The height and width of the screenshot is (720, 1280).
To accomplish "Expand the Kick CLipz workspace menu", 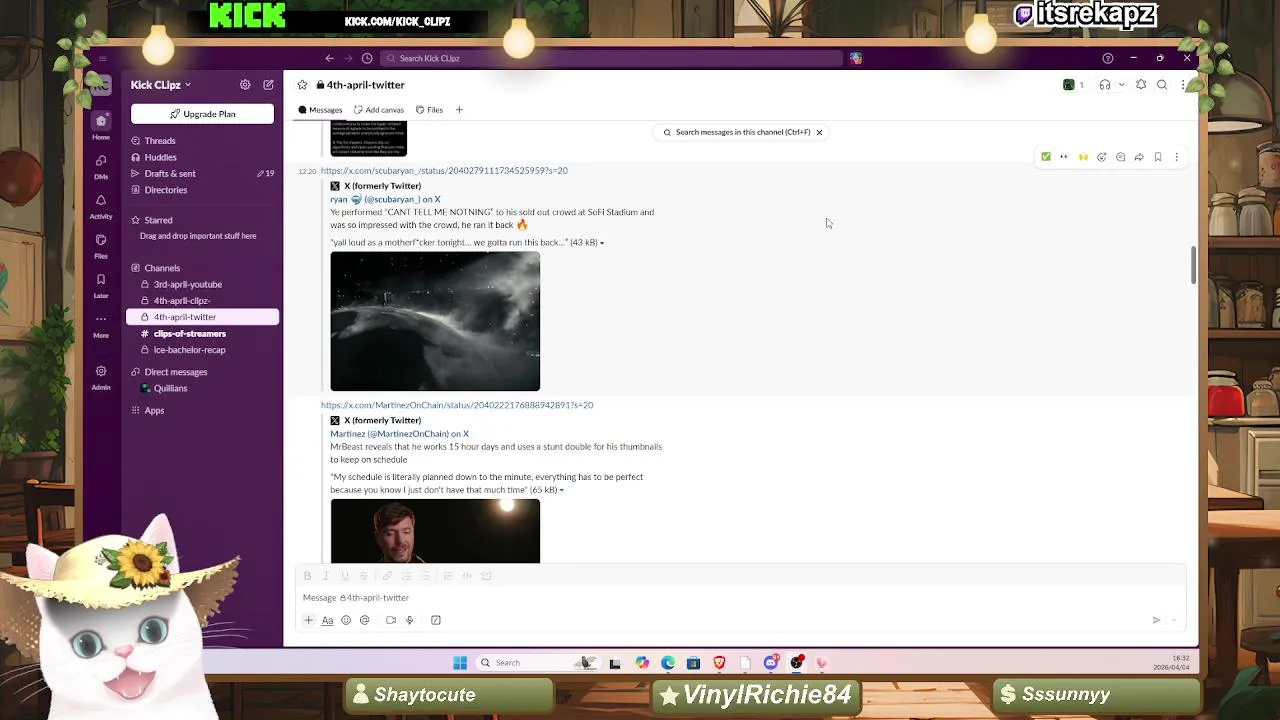I will point(160,85).
